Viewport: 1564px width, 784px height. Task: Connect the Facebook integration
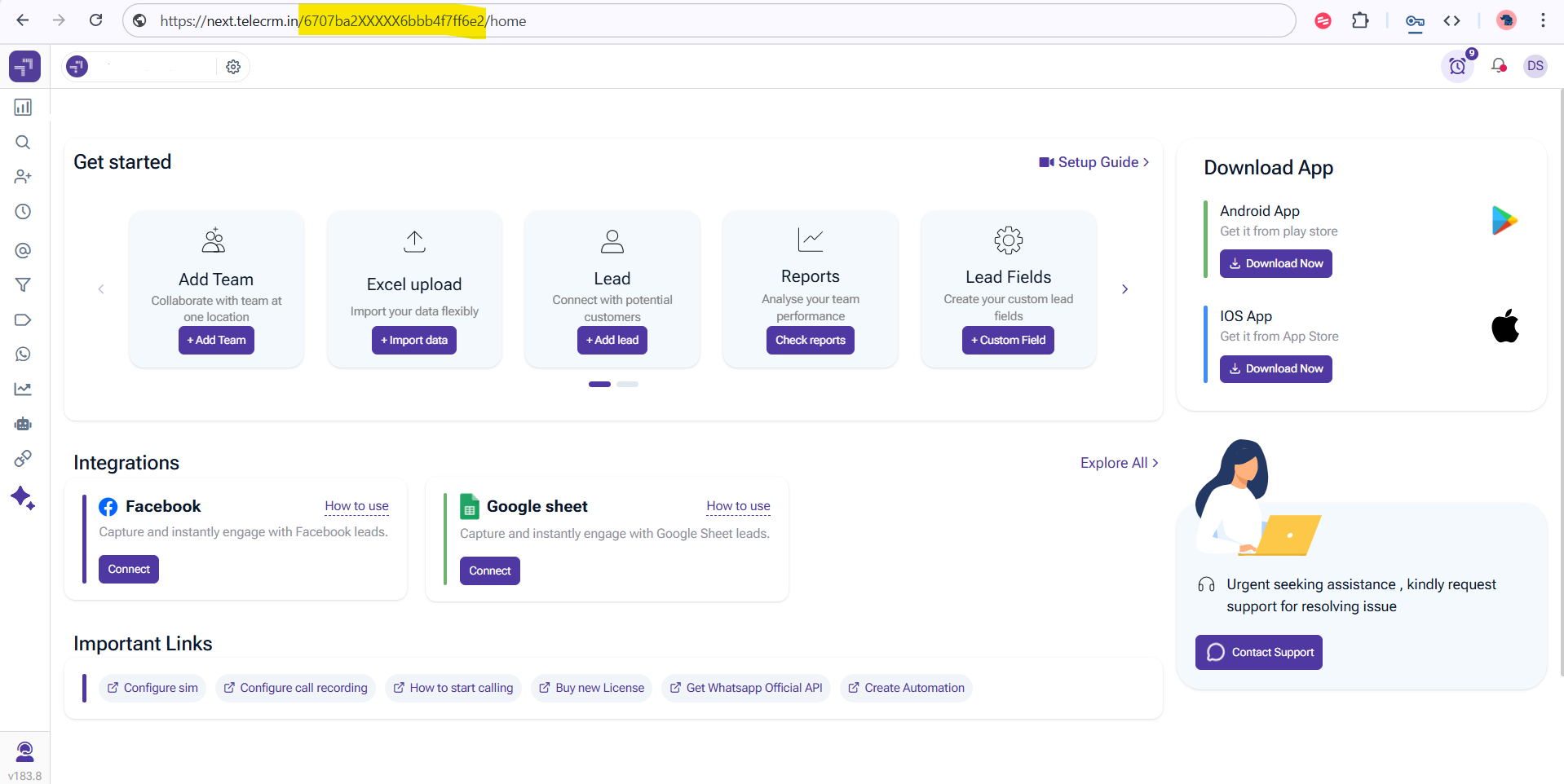pyautogui.click(x=129, y=570)
